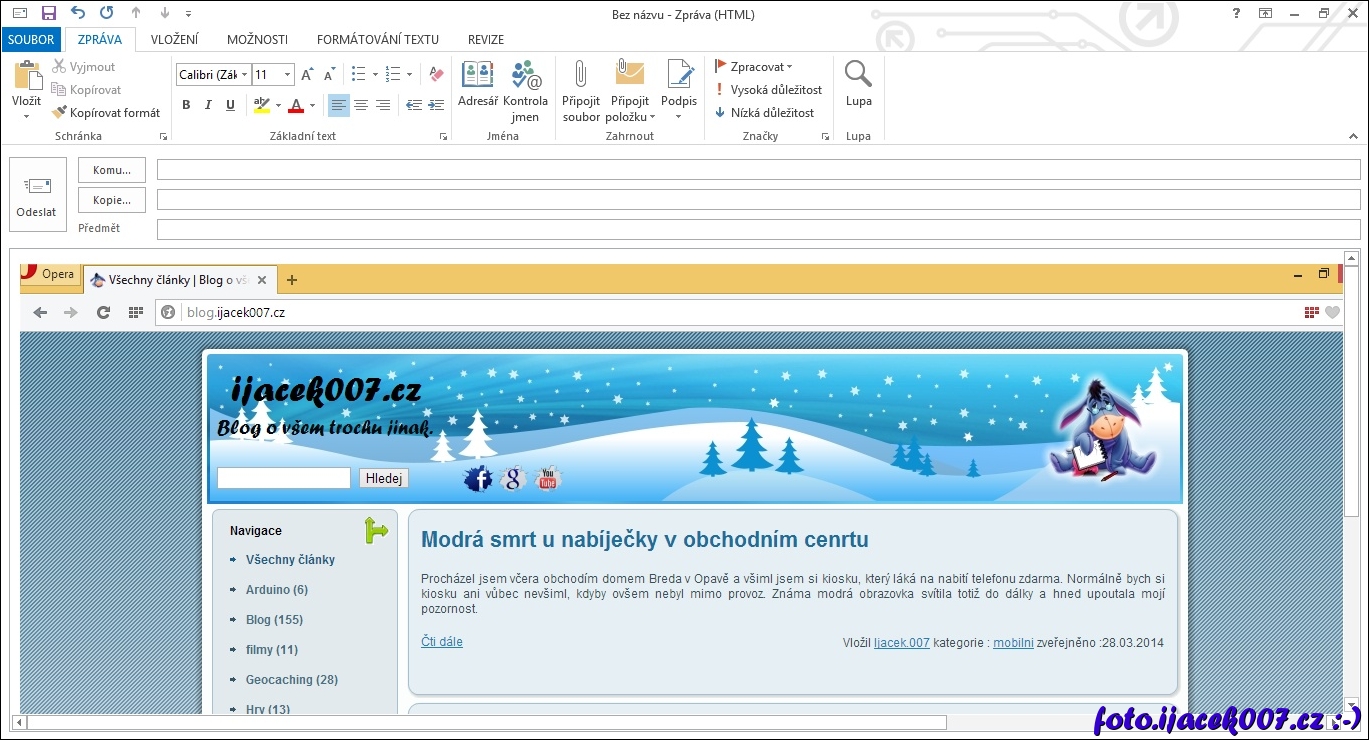Increase the paragraph indent

click(x=436, y=105)
